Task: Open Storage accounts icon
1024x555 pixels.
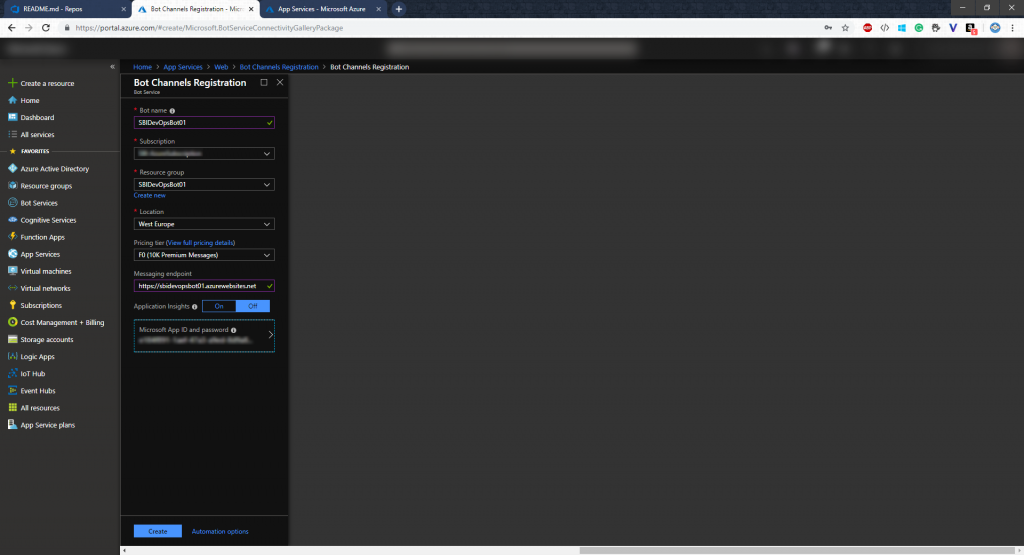Action: tap(12, 339)
